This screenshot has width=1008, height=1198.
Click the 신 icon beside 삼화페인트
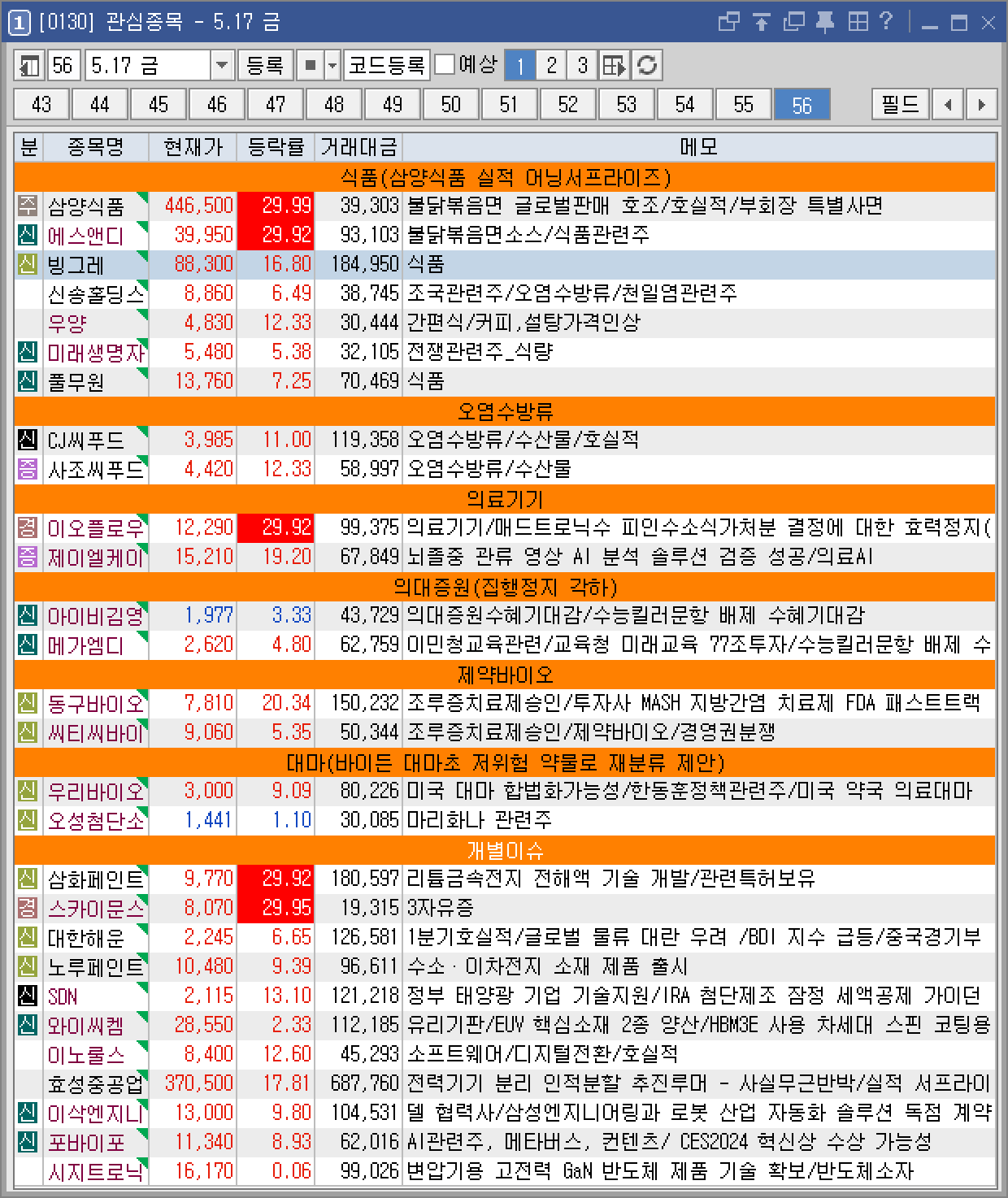[x=28, y=879]
